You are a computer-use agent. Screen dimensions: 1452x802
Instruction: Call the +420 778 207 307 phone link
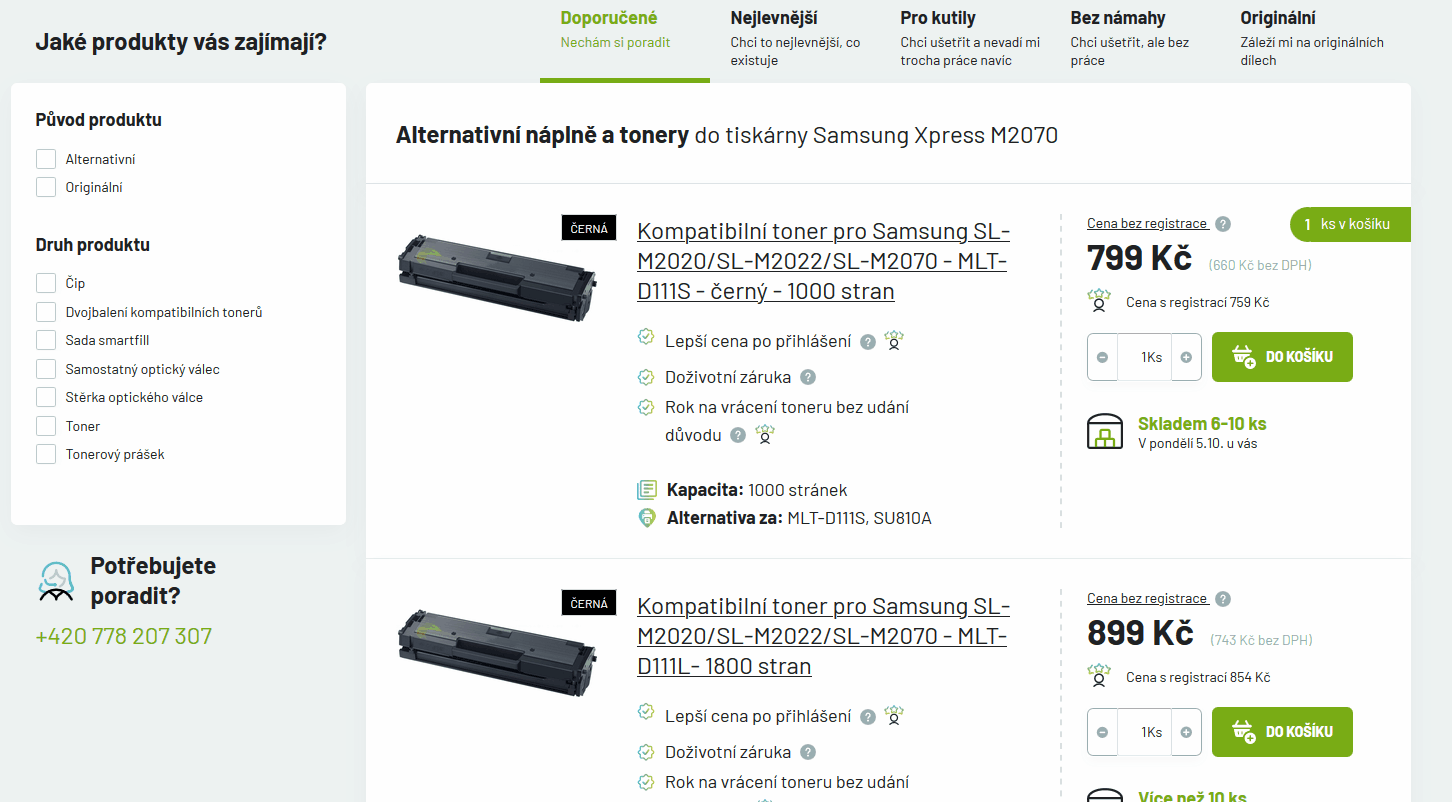click(x=124, y=636)
